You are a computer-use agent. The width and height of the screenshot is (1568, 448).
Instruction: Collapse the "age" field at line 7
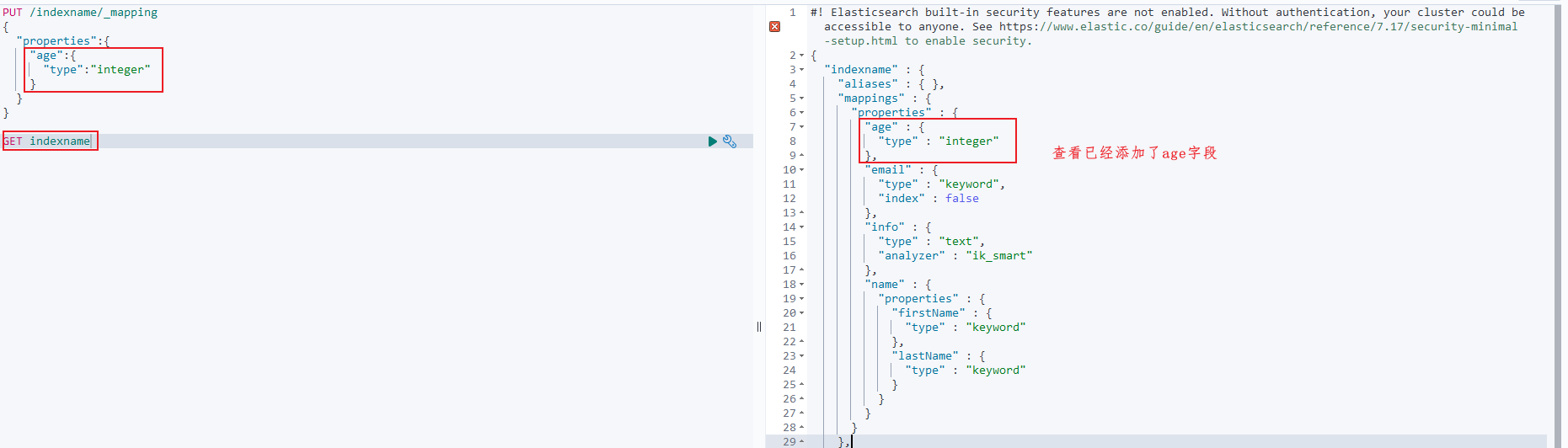[802, 127]
